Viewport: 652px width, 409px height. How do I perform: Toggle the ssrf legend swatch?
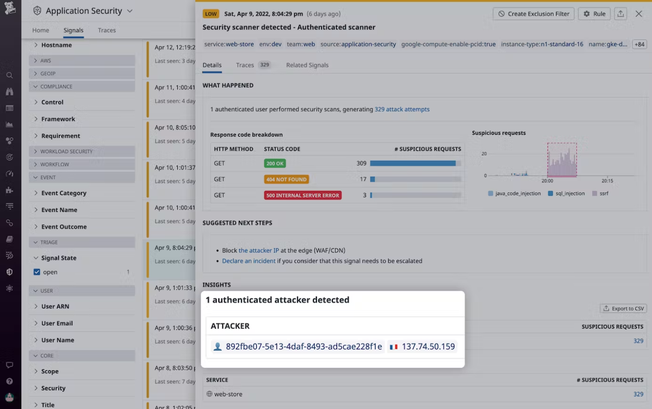click(x=594, y=193)
